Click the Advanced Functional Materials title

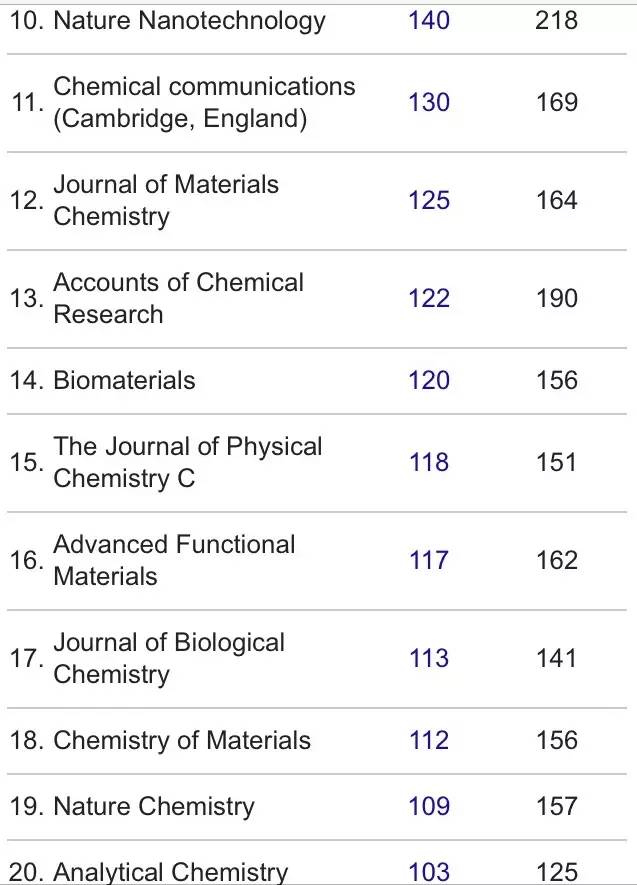pos(174,560)
